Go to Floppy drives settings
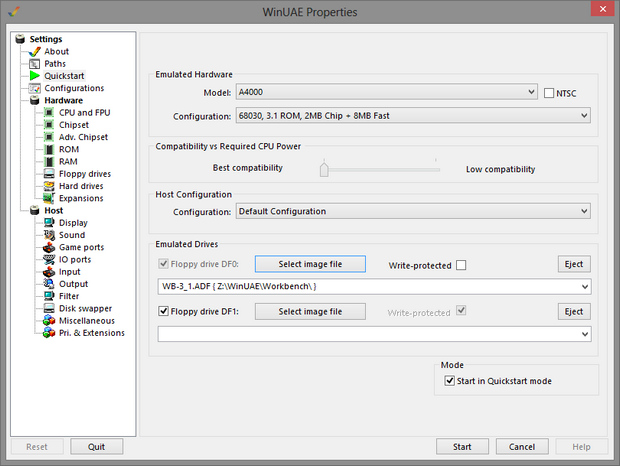620x466 pixels. [85, 174]
